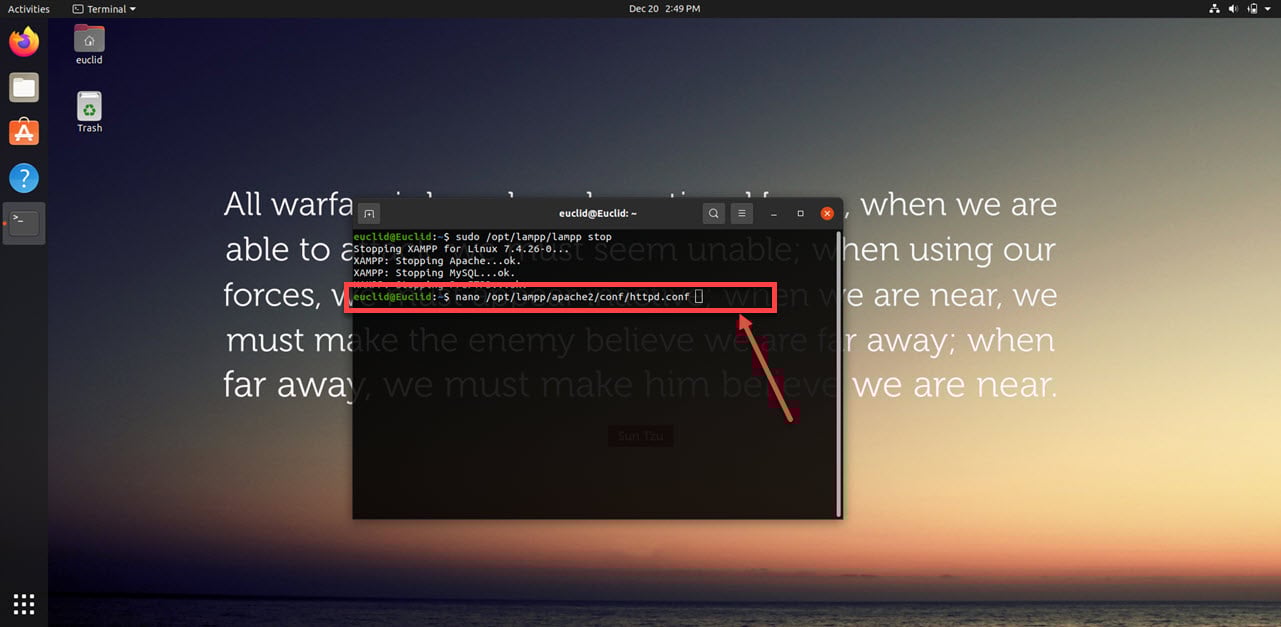1281x627 pixels.
Task: Open the terminal hamburger menu
Action: pos(741,213)
